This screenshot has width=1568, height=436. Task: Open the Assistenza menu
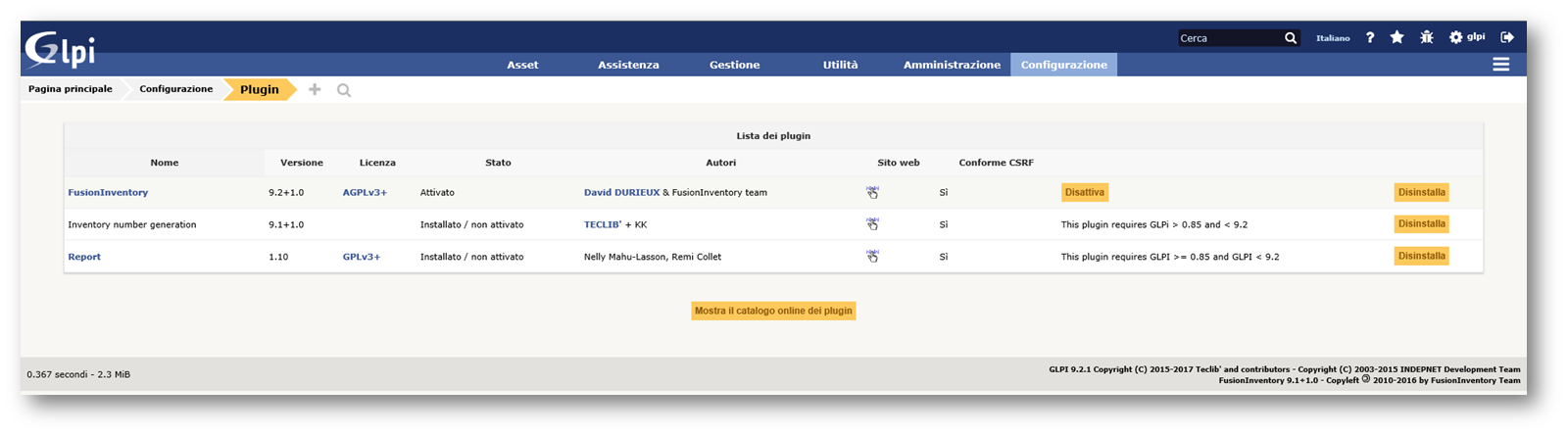click(628, 65)
